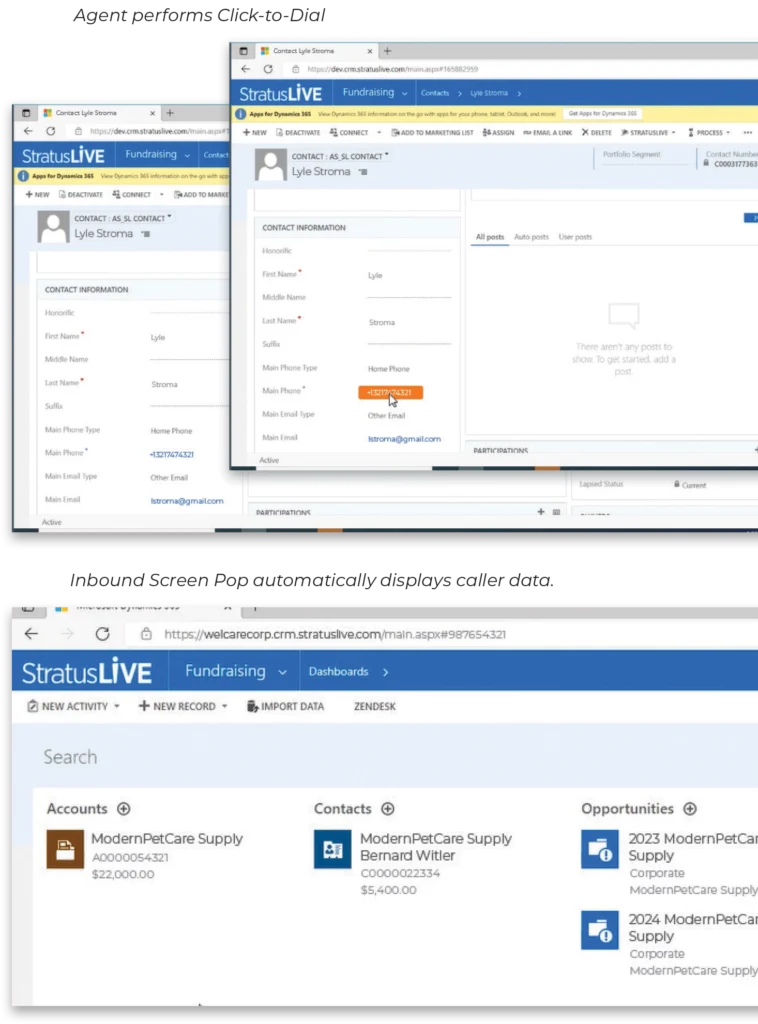Image resolution: width=758 pixels, height=1024 pixels.
Task: Reload page in back-left Contact window
Action: [50, 131]
